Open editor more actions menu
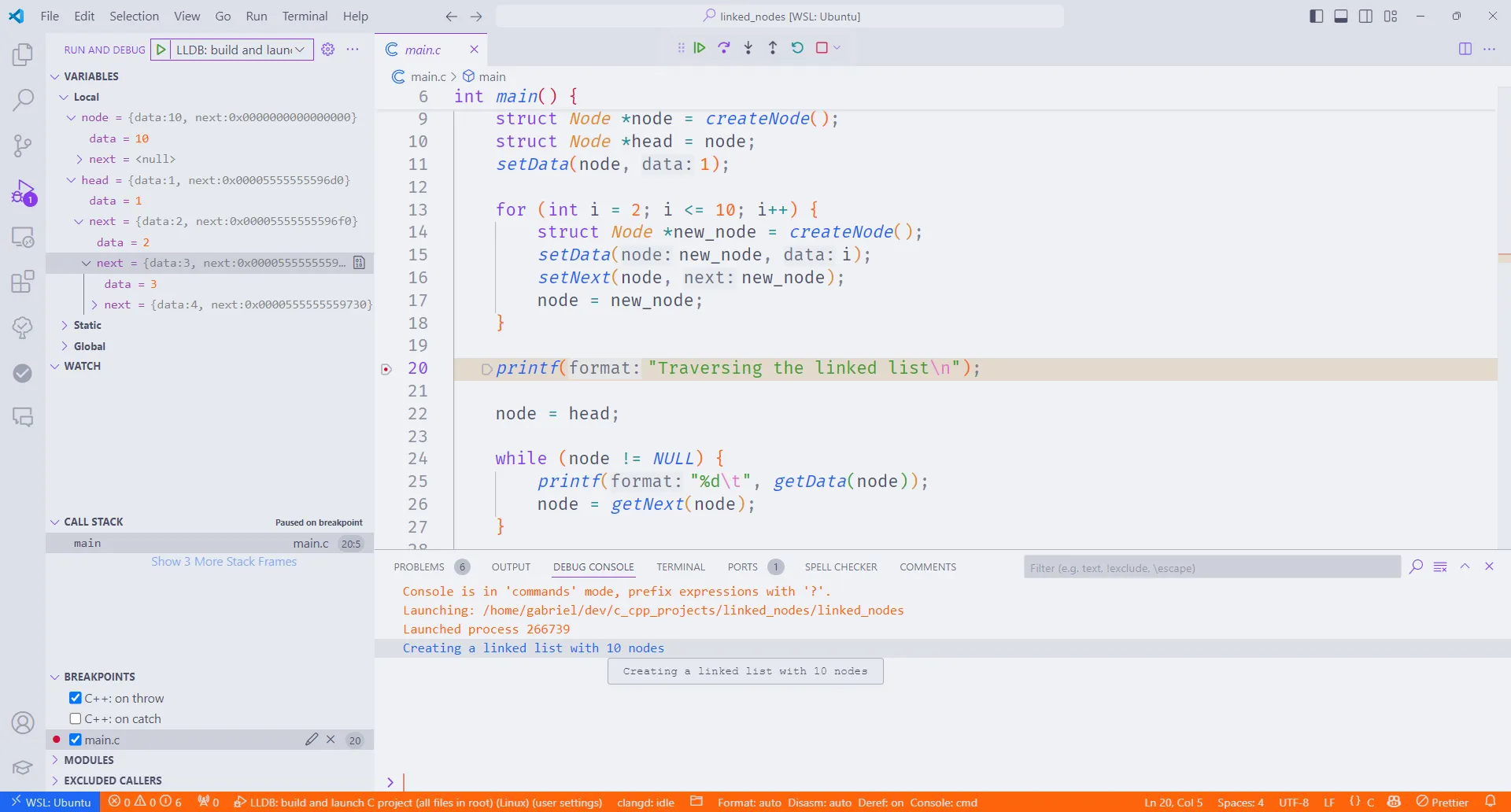This screenshot has width=1511, height=812. [1490, 49]
